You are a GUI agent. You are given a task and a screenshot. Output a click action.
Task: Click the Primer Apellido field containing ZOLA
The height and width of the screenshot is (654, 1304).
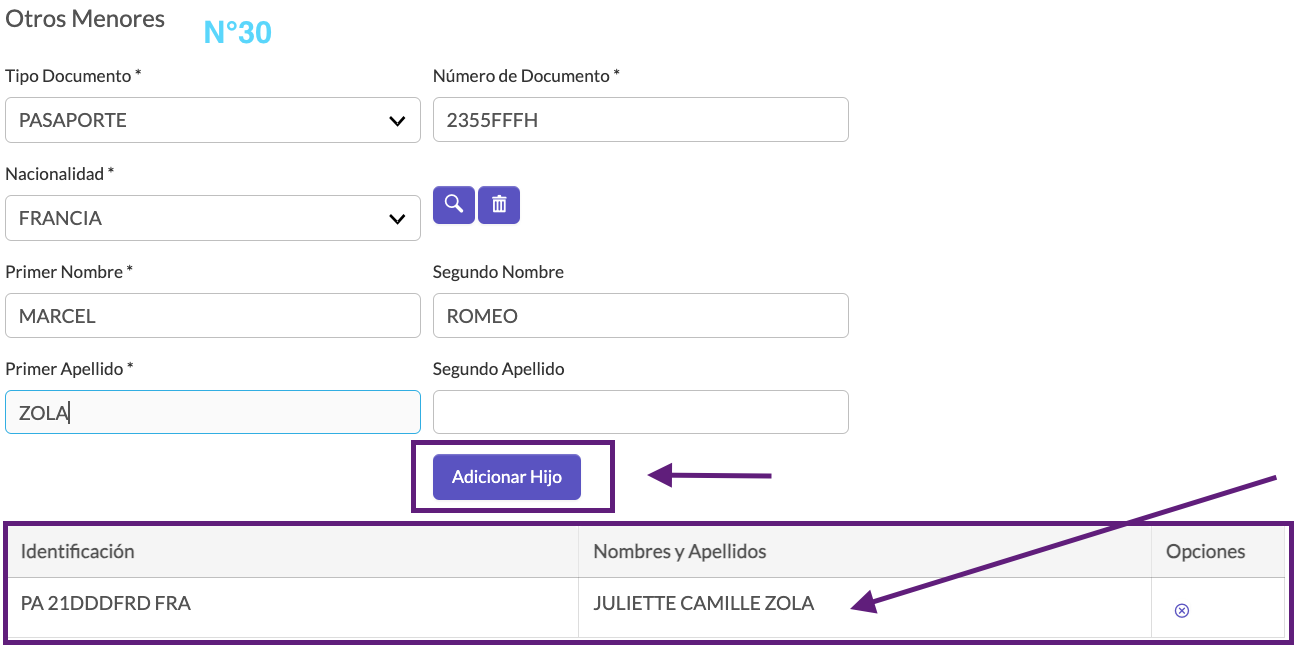[213, 412]
